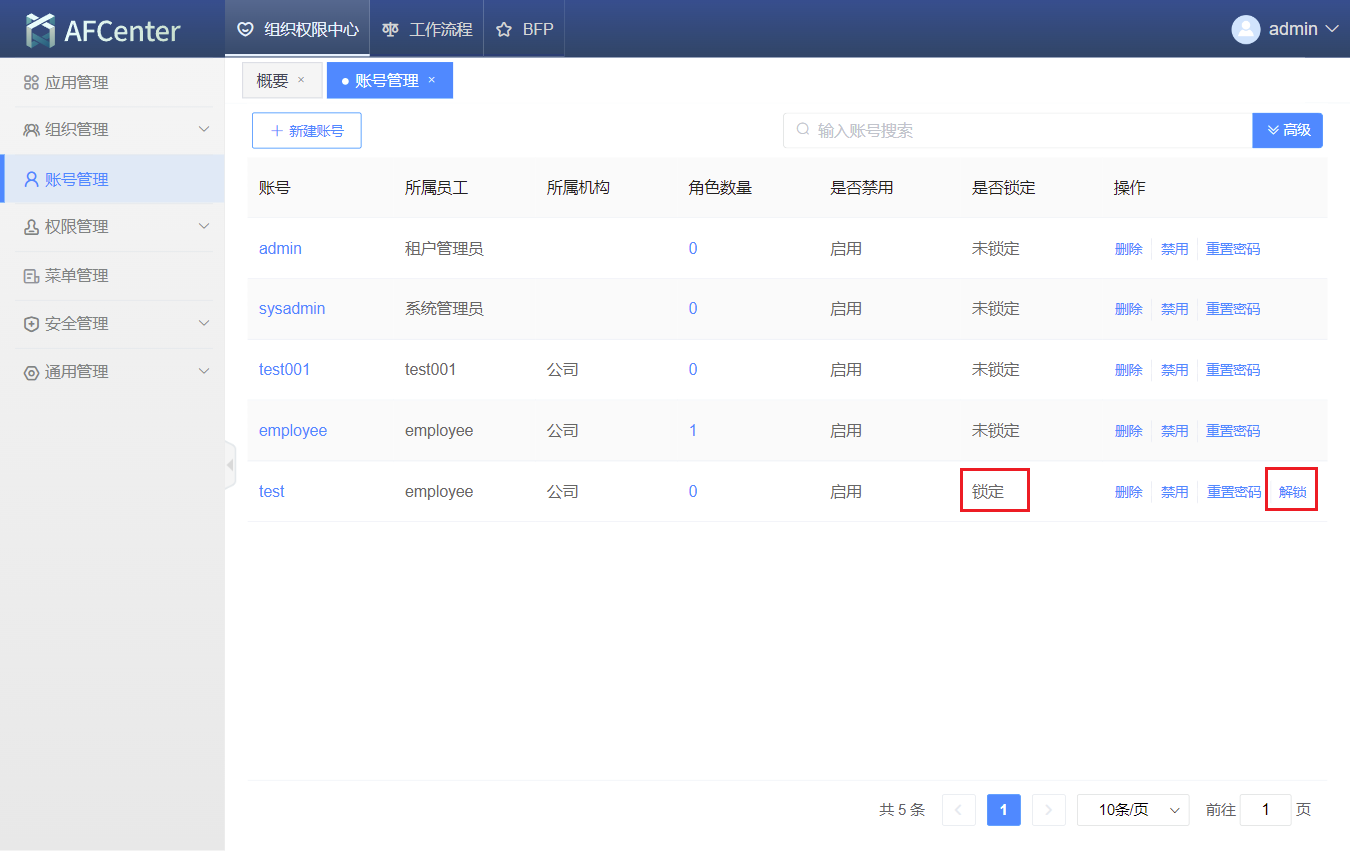Viewport: 1350px width, 851px height.
Task: Click the 账号 column header
Action: [x=274, y=187]
